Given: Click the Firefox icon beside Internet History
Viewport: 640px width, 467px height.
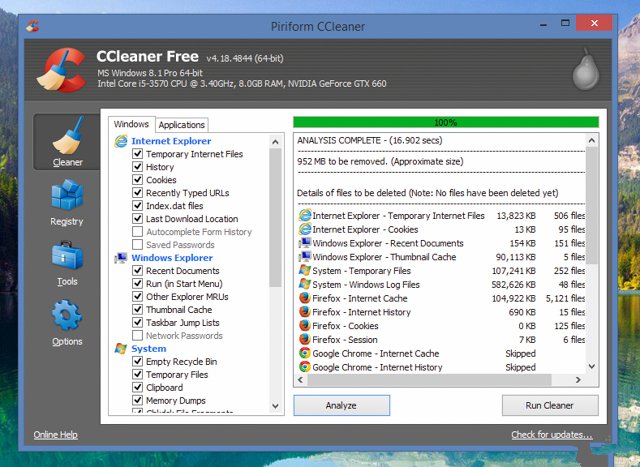Looking at the screenshot, I should coord(305,312).
